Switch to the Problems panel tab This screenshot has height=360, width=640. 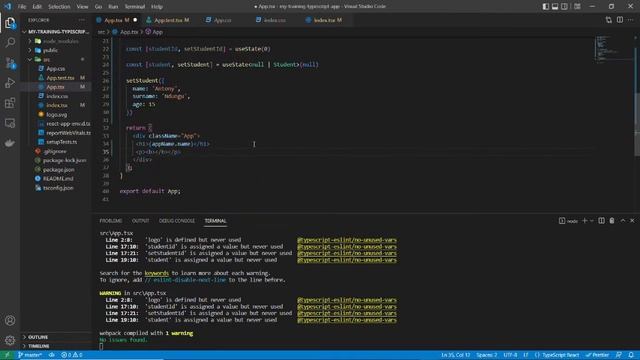111,221
